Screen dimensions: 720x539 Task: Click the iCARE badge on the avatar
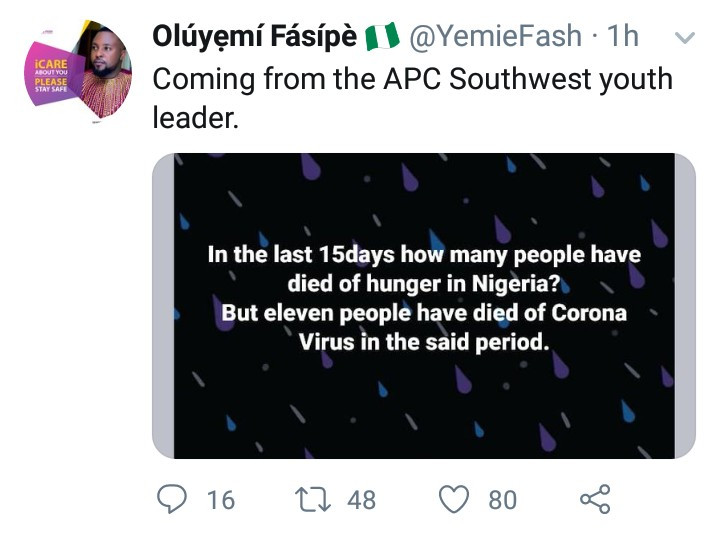tap(51, 74)
